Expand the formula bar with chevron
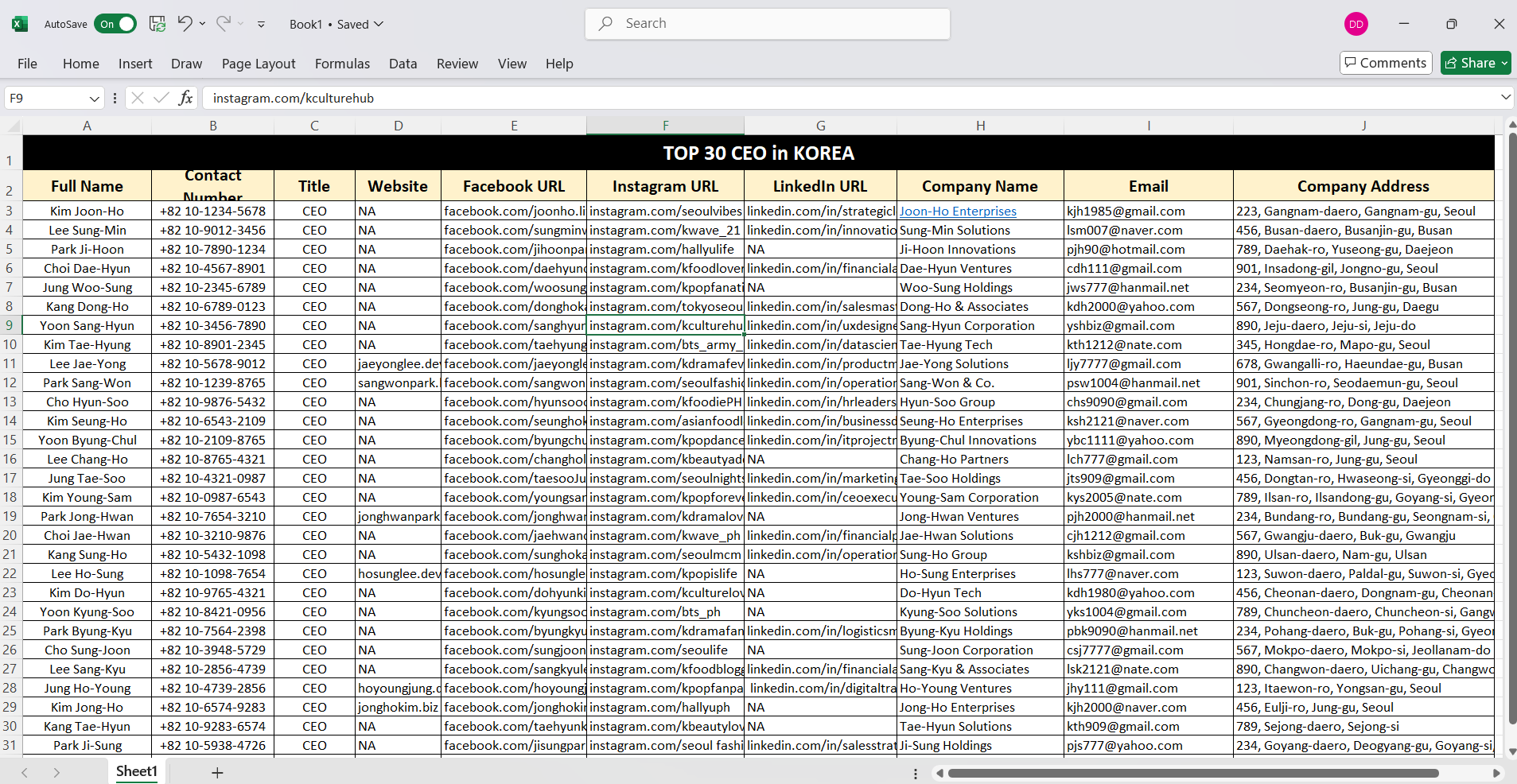 click(1505, 97)
